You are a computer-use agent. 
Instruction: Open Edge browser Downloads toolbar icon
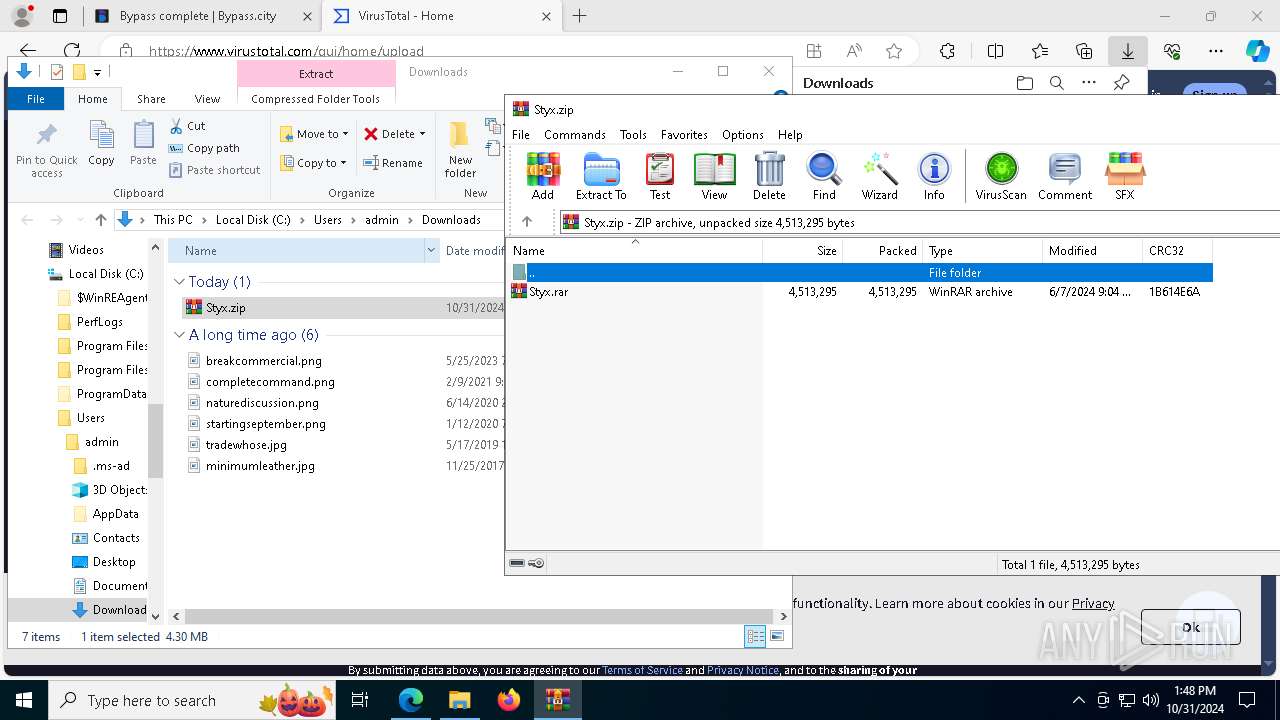1127,51
